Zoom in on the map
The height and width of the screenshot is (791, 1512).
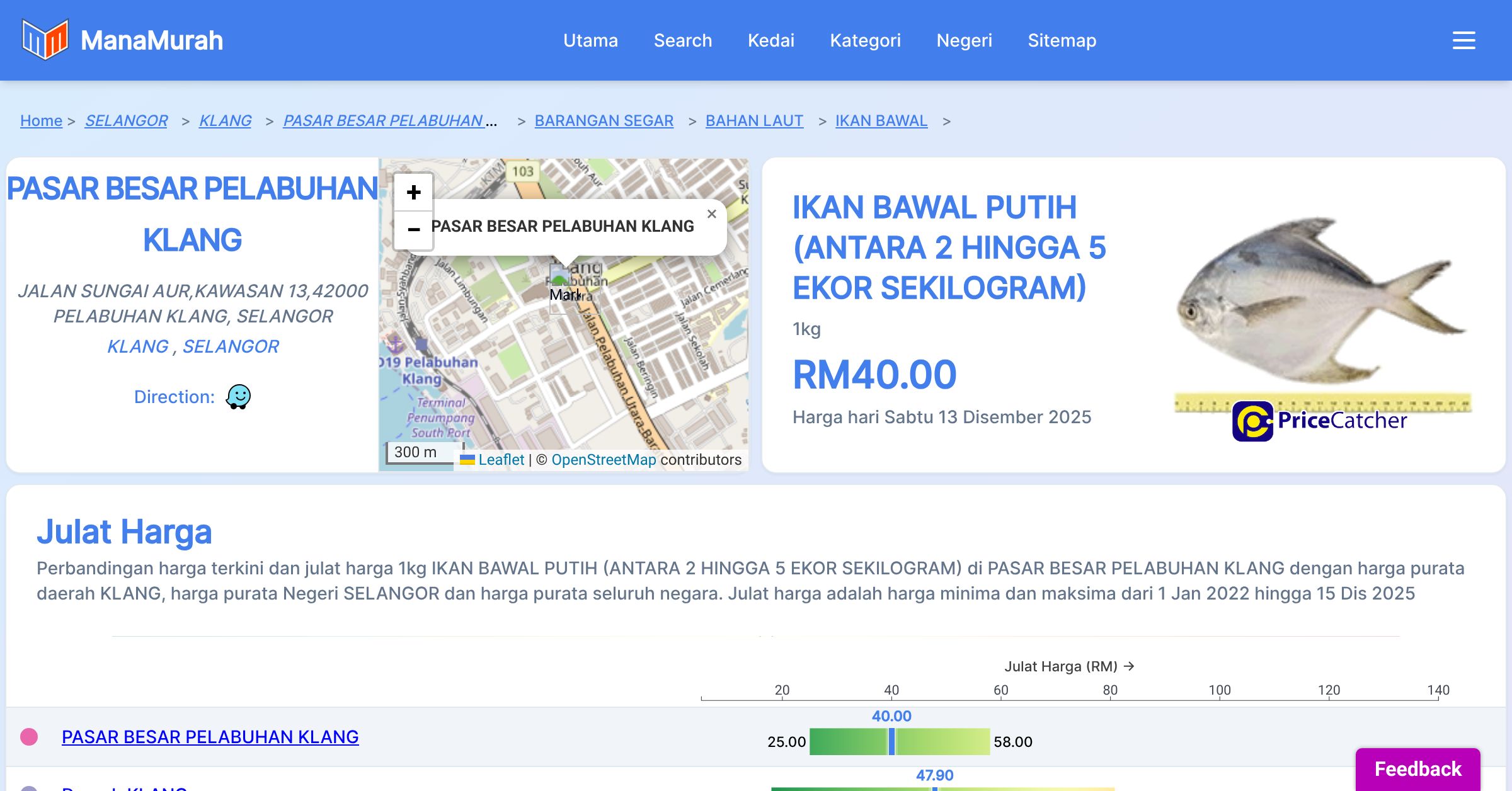[x=413, y=192]
